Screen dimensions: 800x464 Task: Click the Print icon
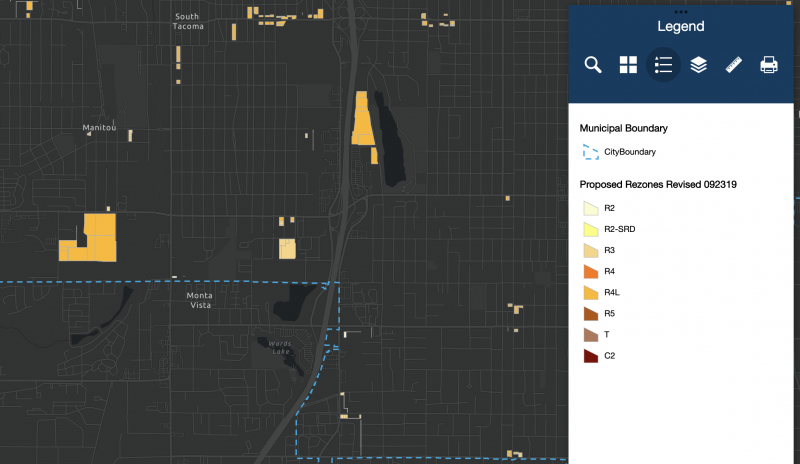coord(769,65)
